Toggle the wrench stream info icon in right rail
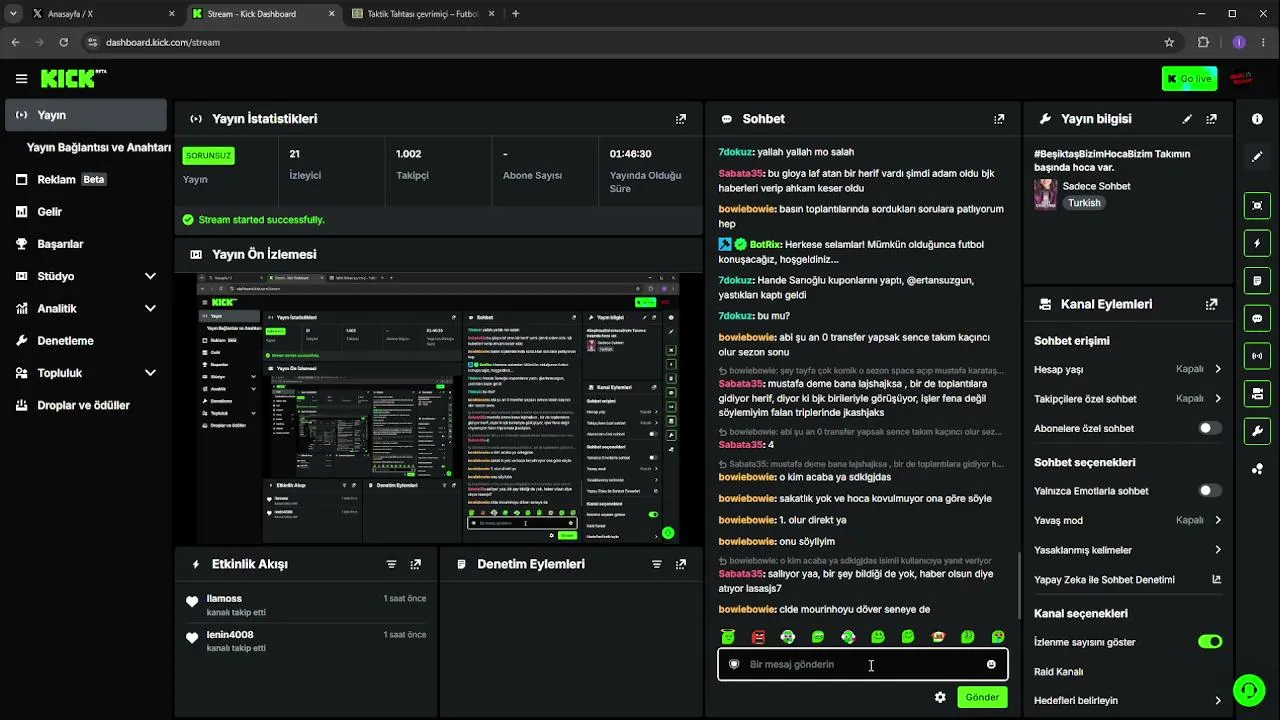 [1257, 432]
